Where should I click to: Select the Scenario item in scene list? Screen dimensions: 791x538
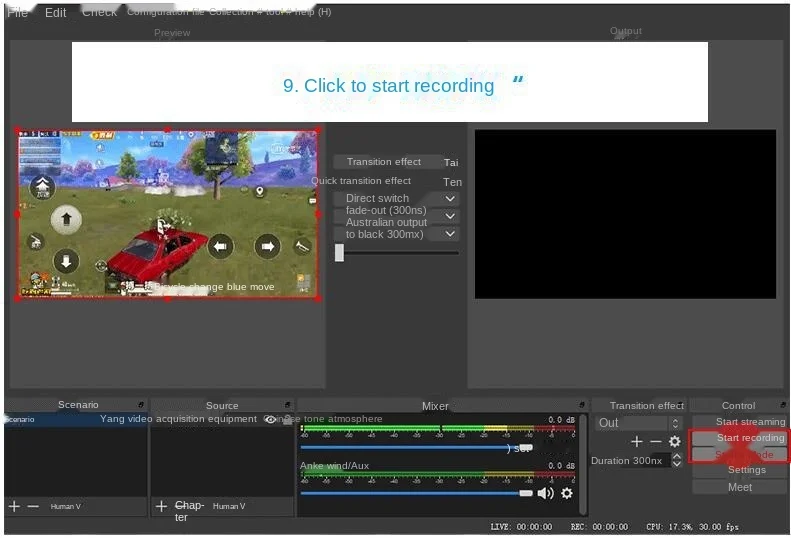coord(76,419)
